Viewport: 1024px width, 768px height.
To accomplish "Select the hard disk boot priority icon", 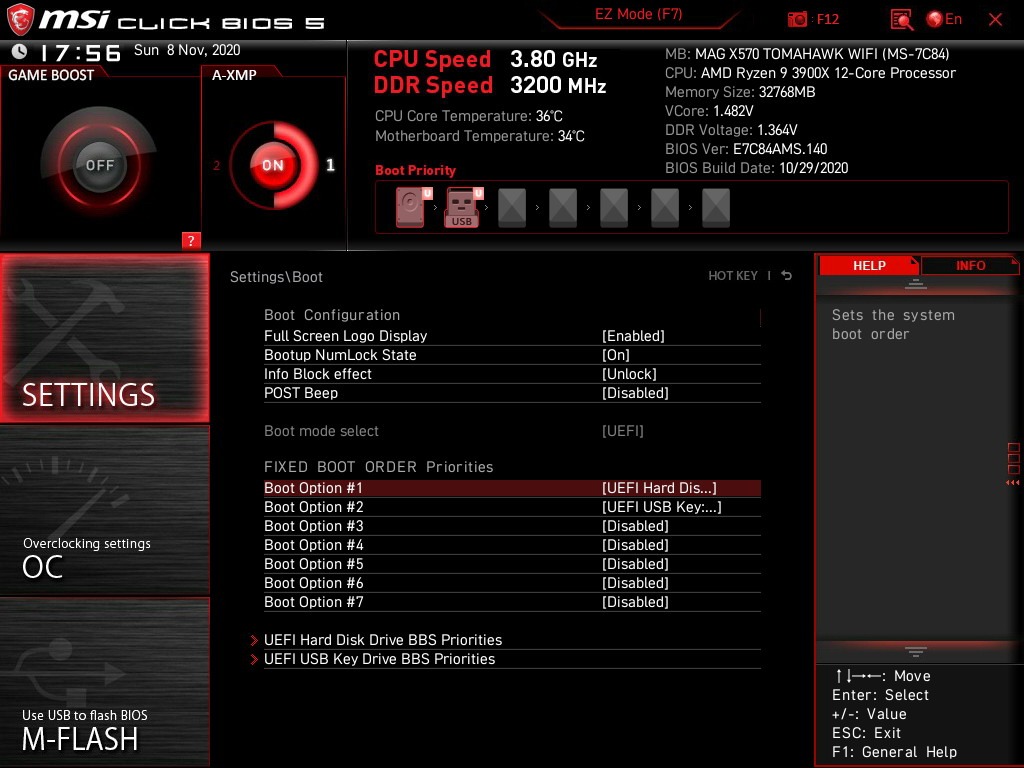I will tap(412, 207).
